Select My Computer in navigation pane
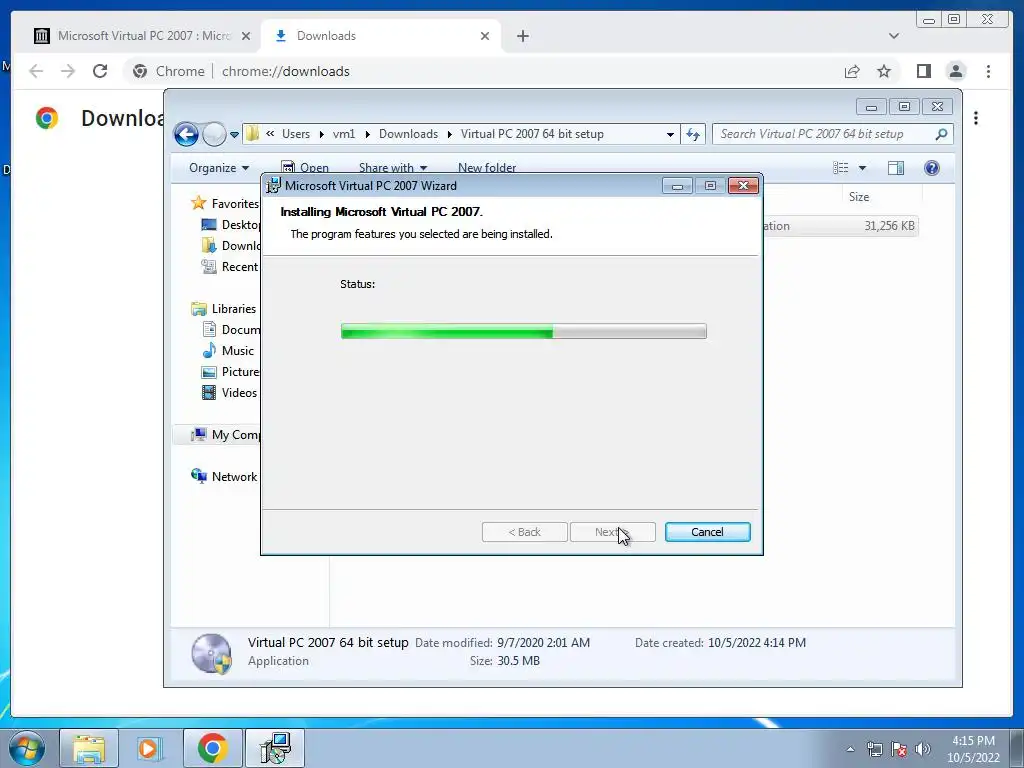This screenshot has height=768, width=1024. 225,435
